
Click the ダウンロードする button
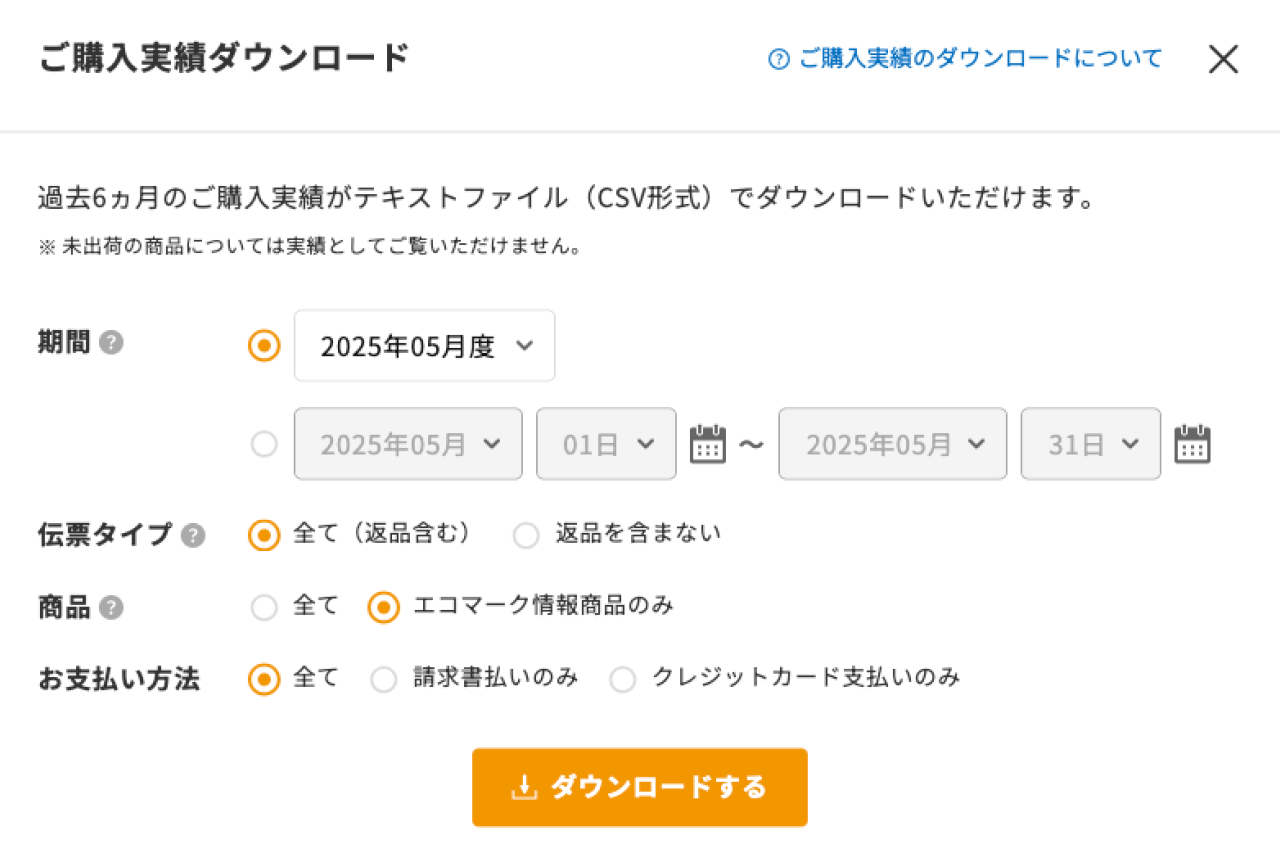(x=640, y=788)
